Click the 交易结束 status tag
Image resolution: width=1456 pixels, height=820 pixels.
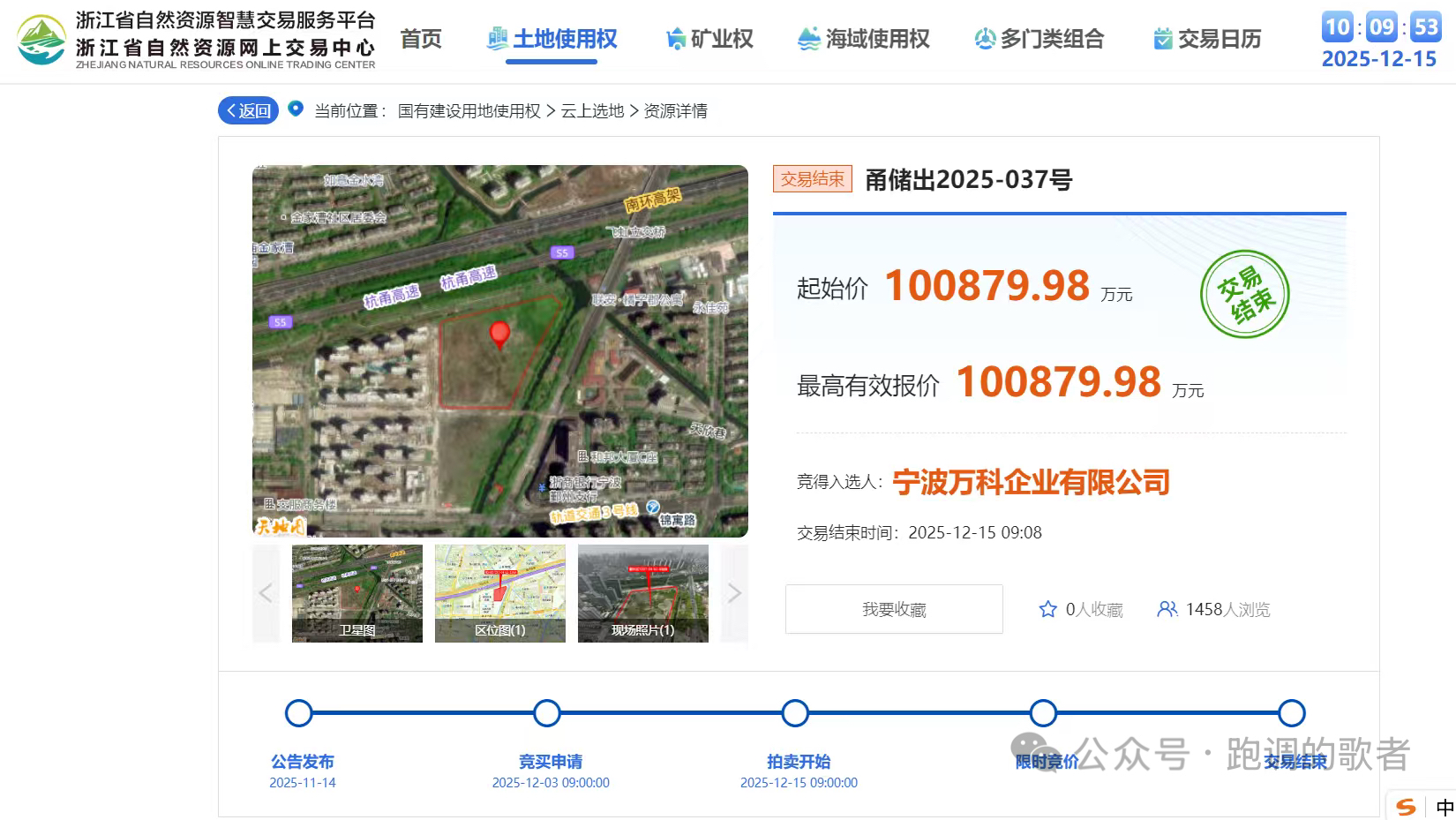coord(813,179)
